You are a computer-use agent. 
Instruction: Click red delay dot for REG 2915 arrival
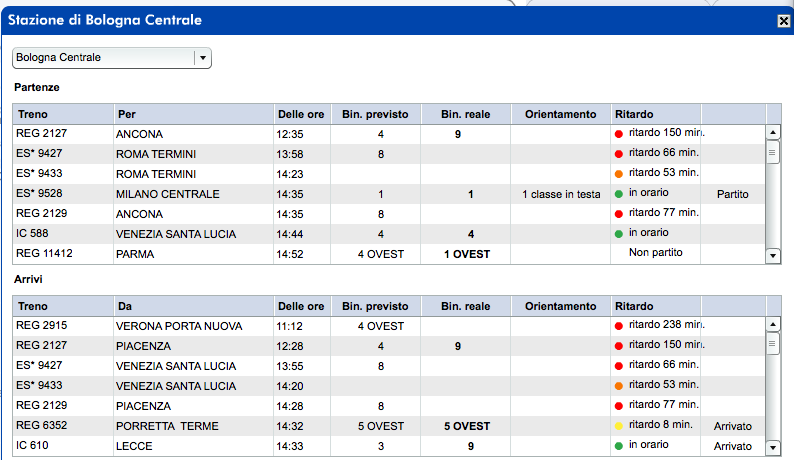point(620,327)
